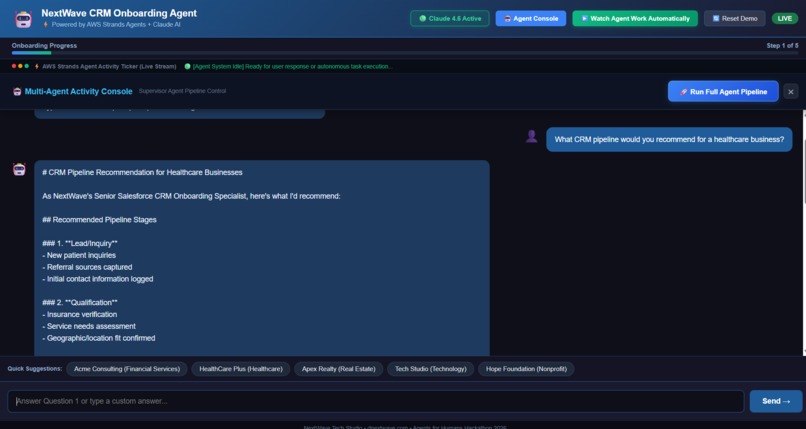Click the '# CRM Pipeline Recommendation for Healthcare Businesses' title
The width and height of the screenshot is (806, 429).
click(x=142, y=173)
